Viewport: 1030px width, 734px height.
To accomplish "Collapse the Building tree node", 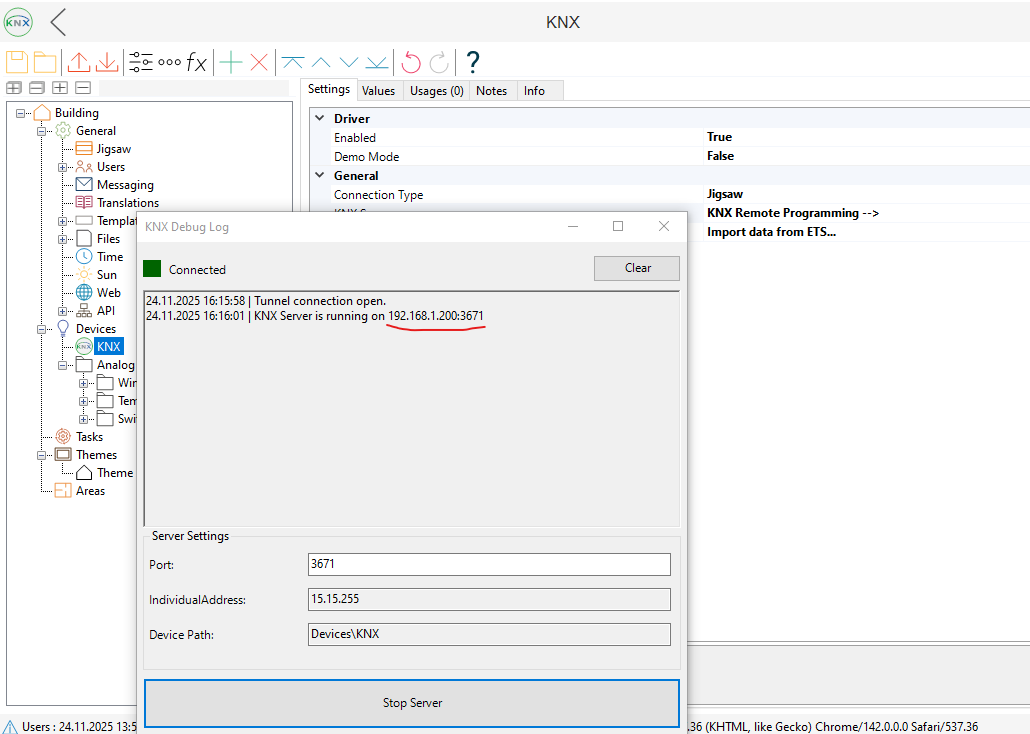I will (20, 113).
